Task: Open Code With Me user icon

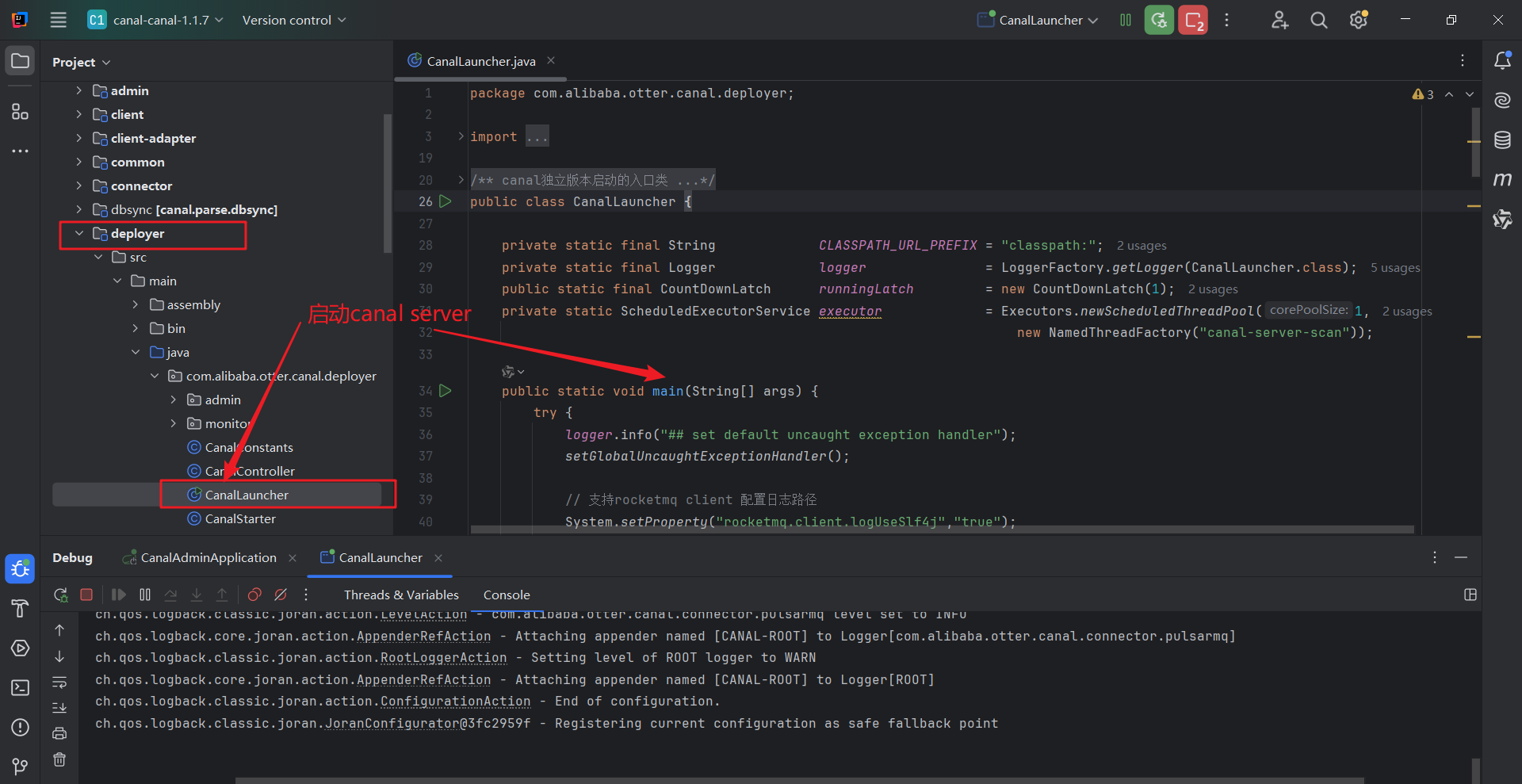Action: (1279, 20)
